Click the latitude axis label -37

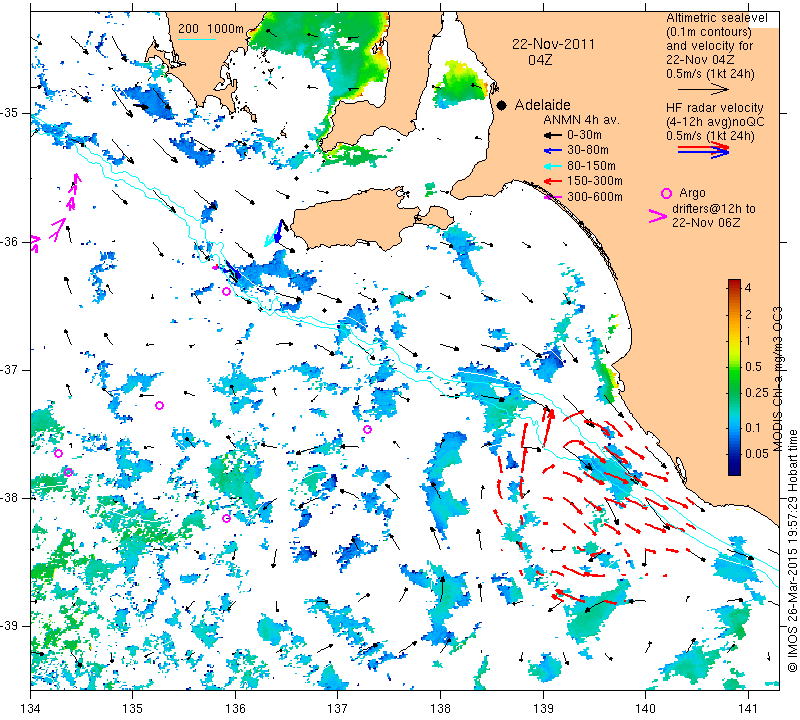coord(11,369)
